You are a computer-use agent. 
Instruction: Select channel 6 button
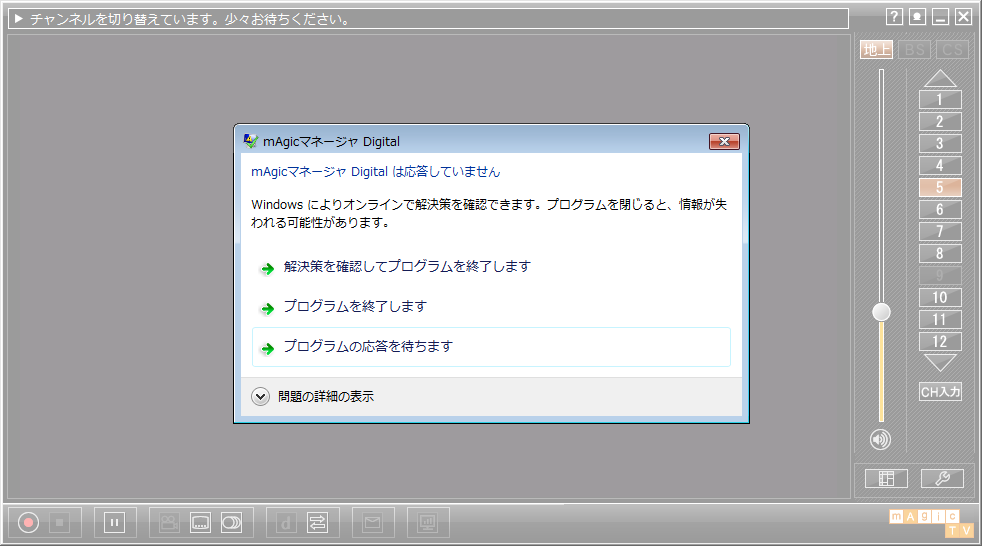point(940,209)
